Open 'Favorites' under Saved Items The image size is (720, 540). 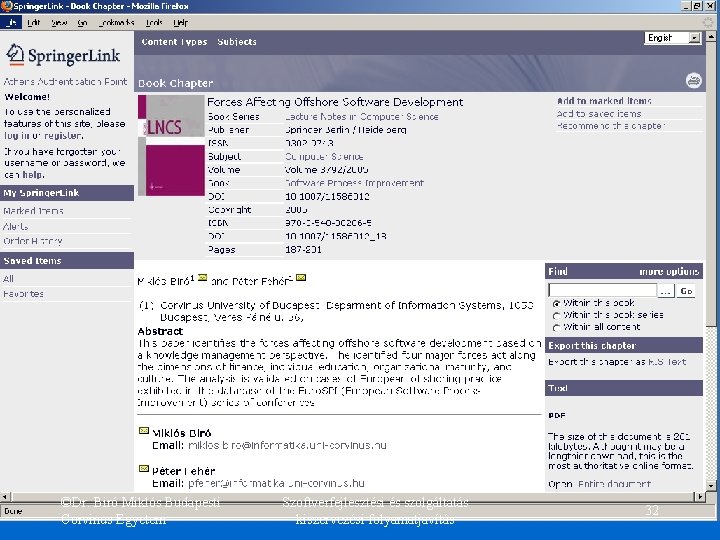23,294
